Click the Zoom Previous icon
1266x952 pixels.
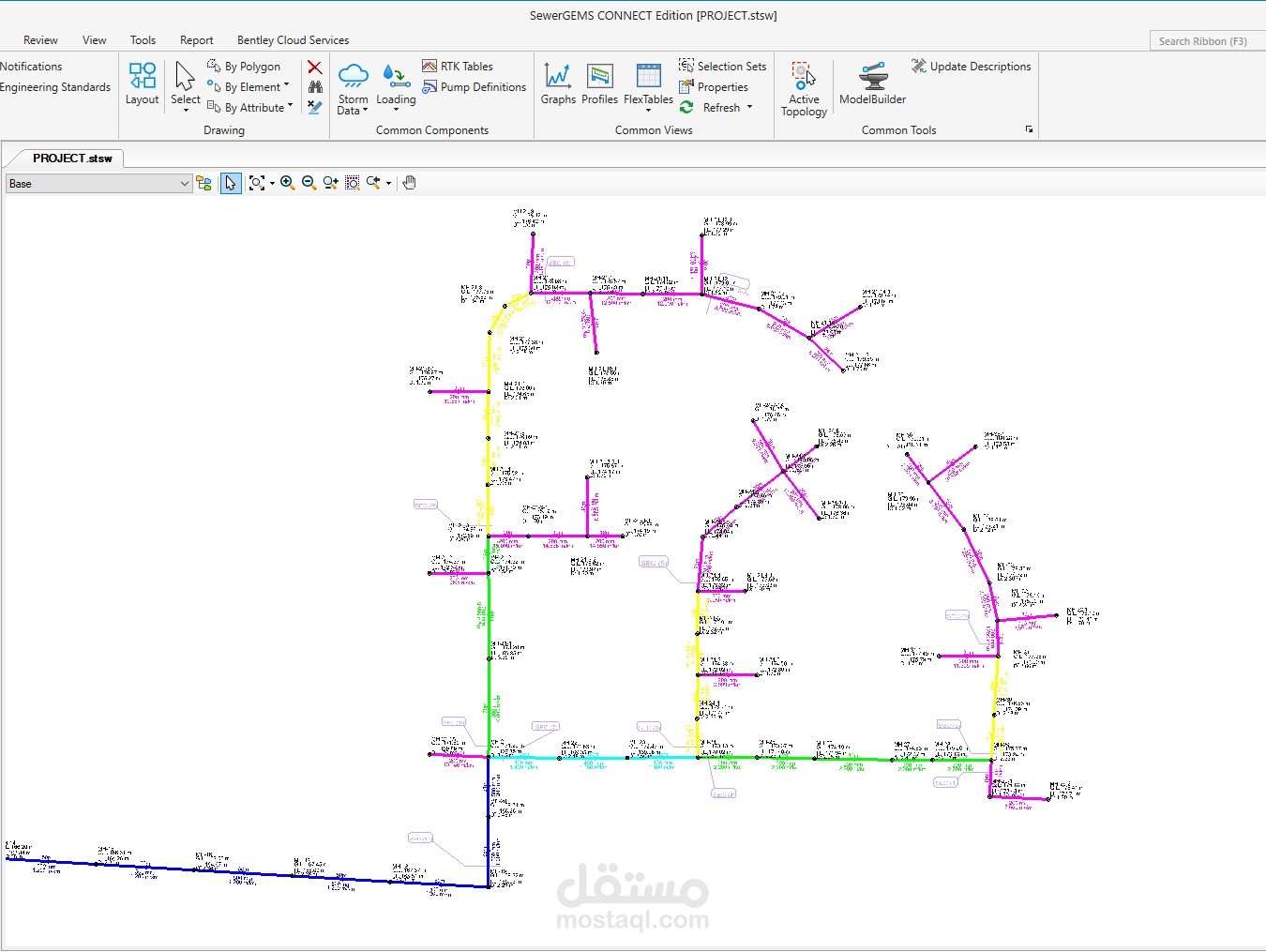coord(374,183)
